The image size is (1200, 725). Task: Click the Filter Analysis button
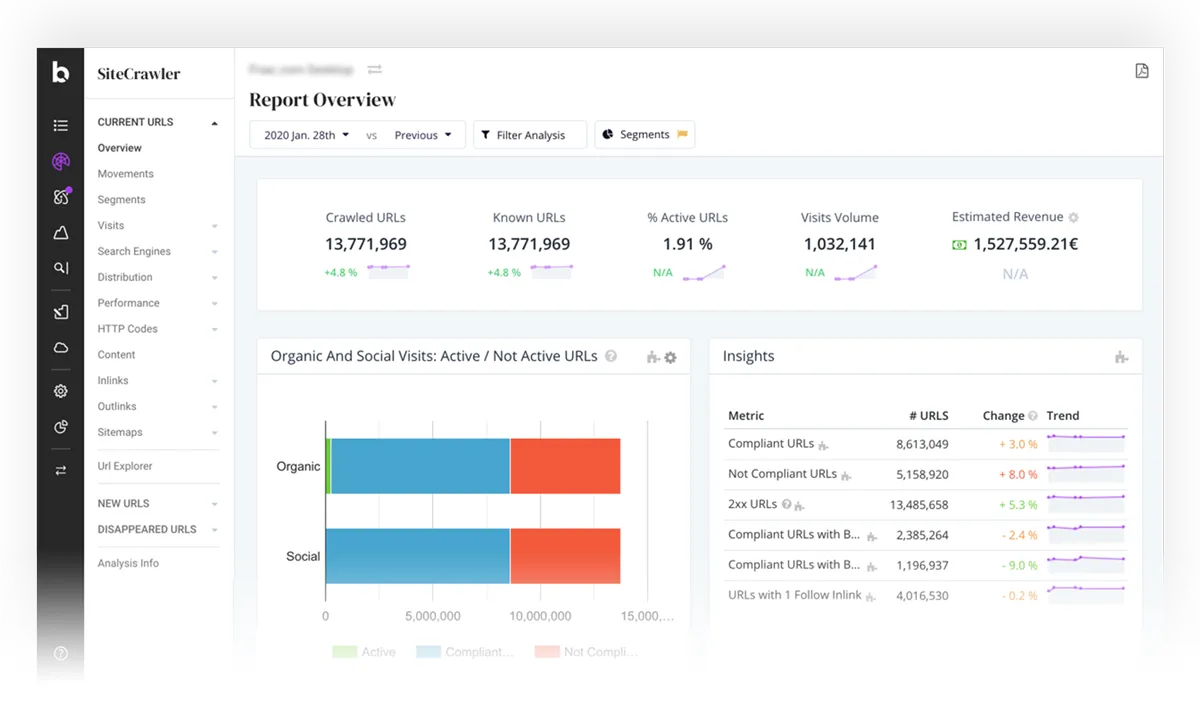tap(530, 135)
